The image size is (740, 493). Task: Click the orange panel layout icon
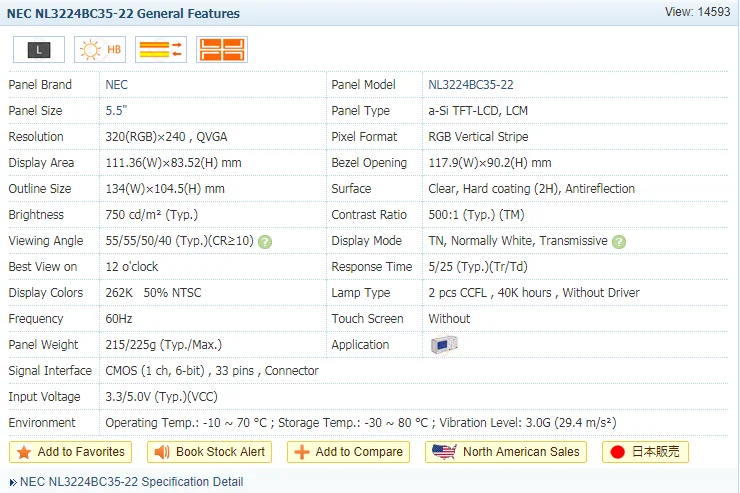pyautogui.click(x=222, y=50)
